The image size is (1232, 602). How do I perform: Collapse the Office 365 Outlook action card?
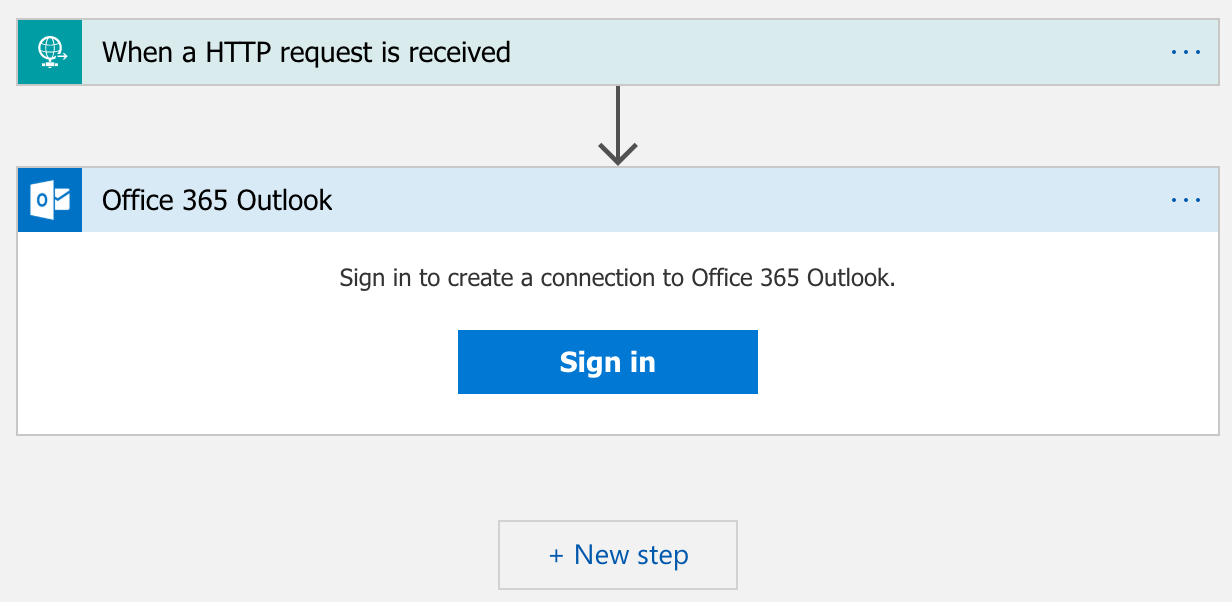(x=618, y=200)
